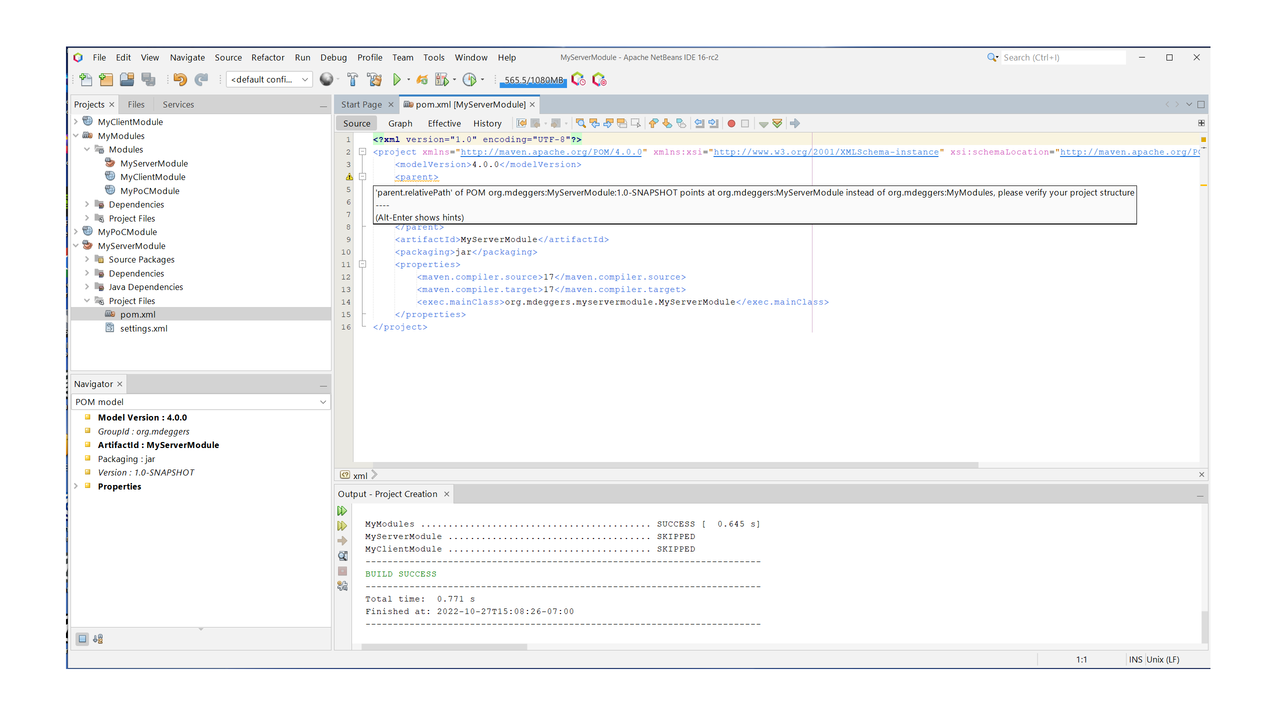
Task: Click the Clean and Build icon
Action: (x=374, y=79)
